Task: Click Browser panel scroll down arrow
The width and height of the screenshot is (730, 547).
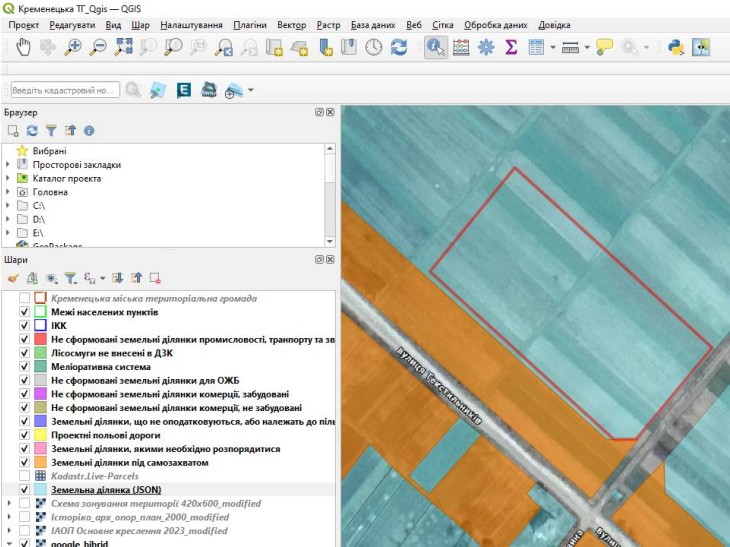Action: coord(330,242)
